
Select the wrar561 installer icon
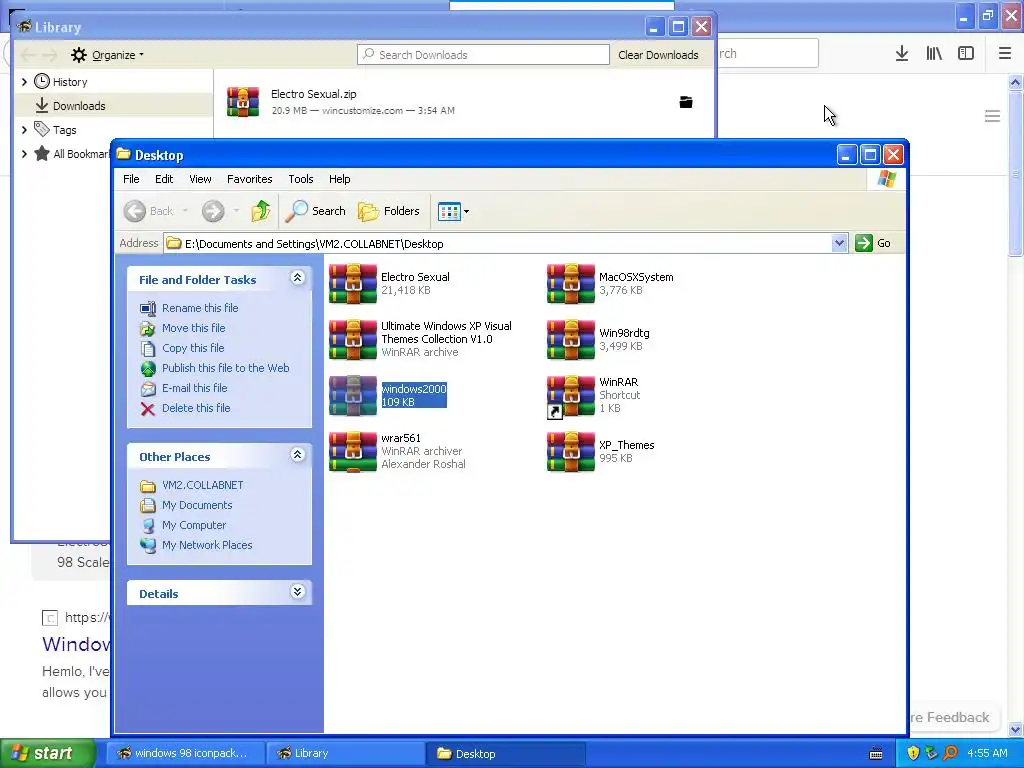coord(353,451)
